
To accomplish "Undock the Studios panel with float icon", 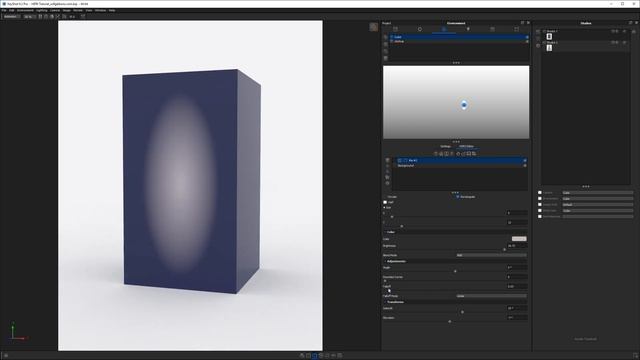I will click(x=630, y=23).
